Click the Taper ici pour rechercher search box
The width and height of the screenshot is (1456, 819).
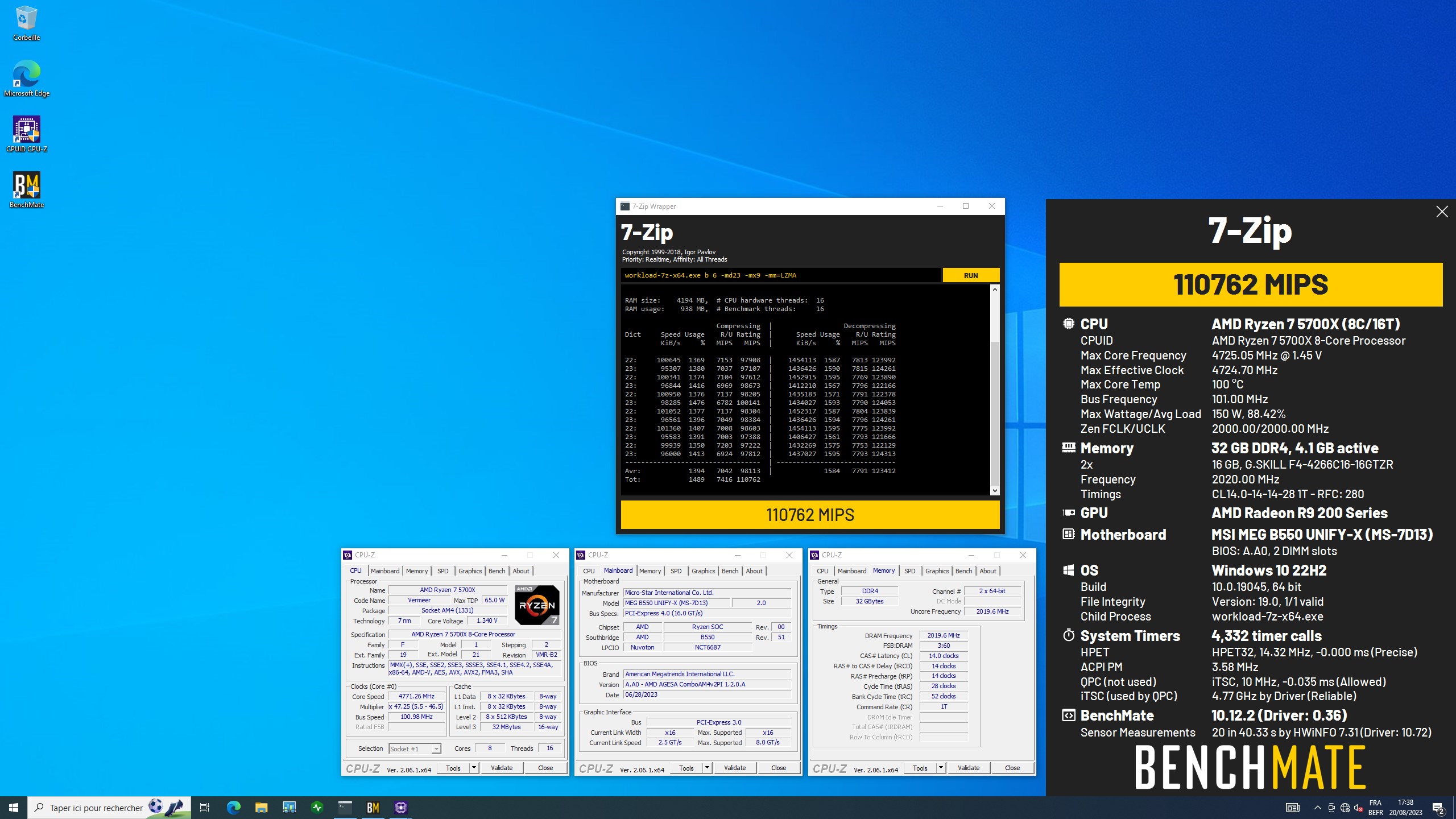coord(109,807)
